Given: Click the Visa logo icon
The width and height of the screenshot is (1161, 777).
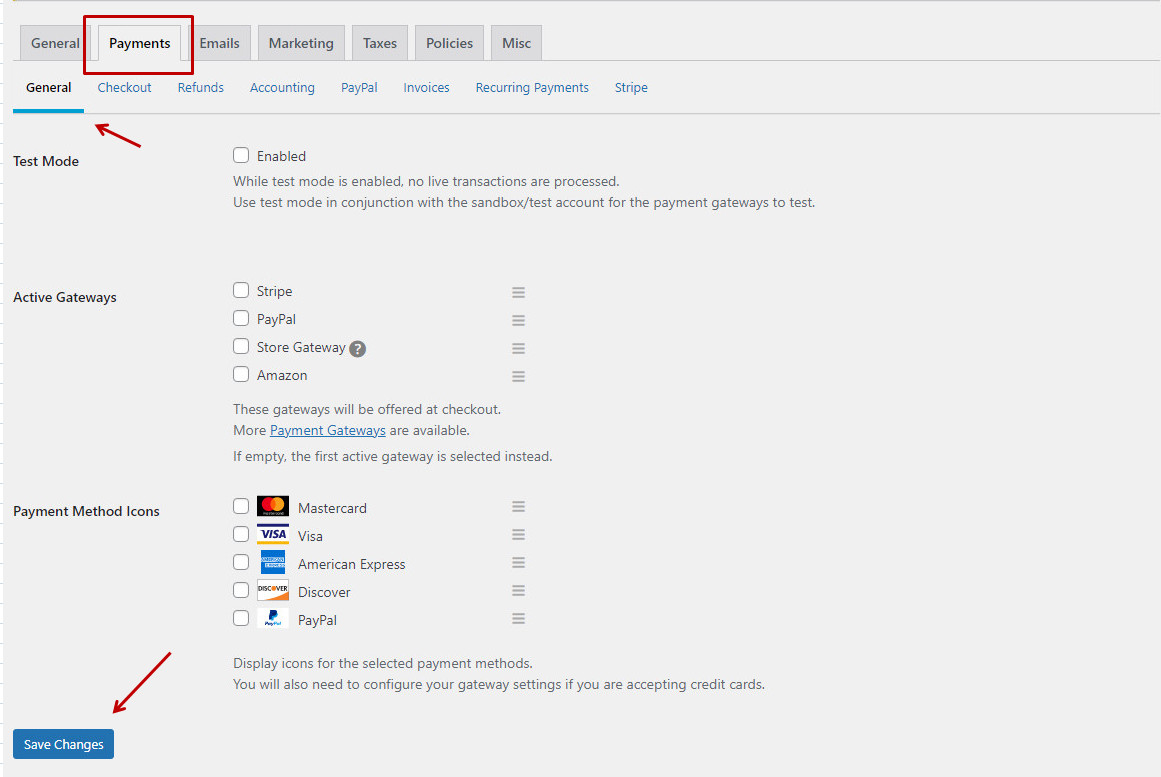Looking at the screenshot, I should pyautogui.click(x=272, y=534).
